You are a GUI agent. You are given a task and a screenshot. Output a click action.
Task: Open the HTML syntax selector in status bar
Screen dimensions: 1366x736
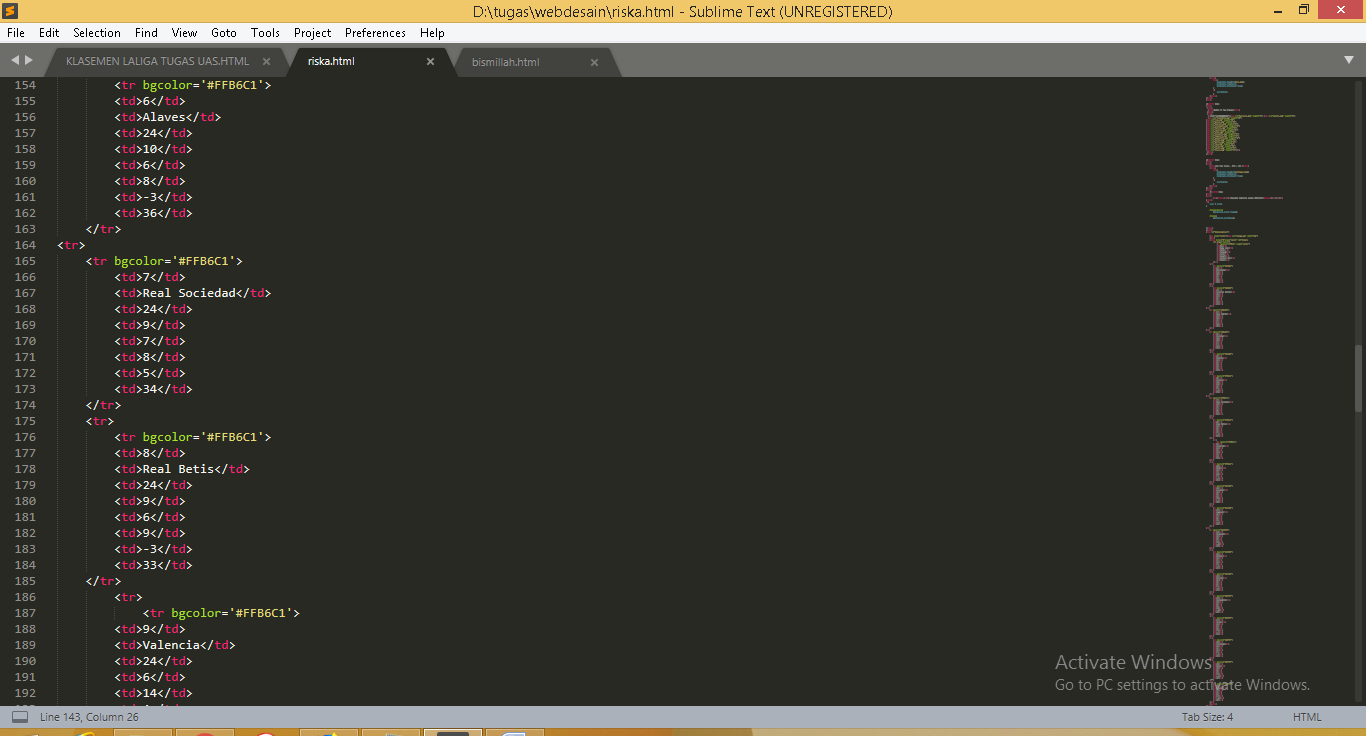[1306, 717]
